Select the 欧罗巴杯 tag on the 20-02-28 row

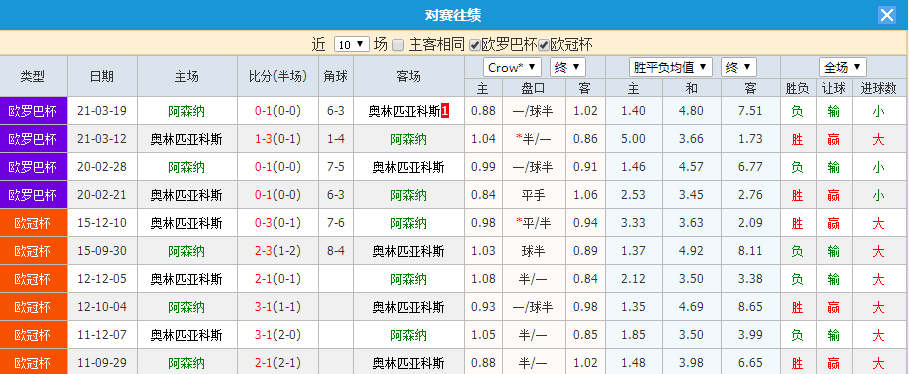(x=33, y=167)
